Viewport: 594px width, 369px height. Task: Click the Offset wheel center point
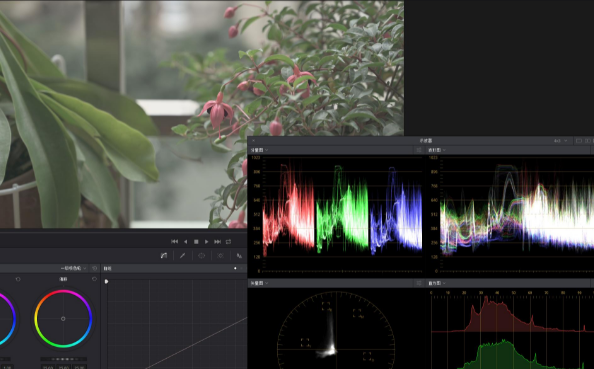pos(63,319)
